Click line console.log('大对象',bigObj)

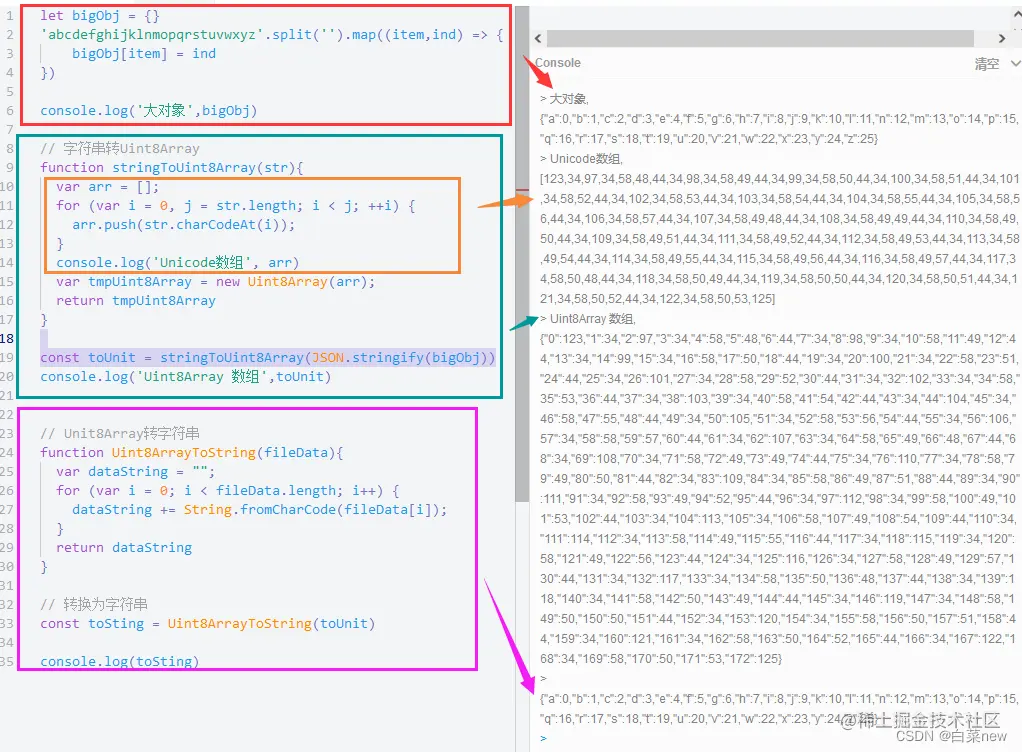point(149,111)
